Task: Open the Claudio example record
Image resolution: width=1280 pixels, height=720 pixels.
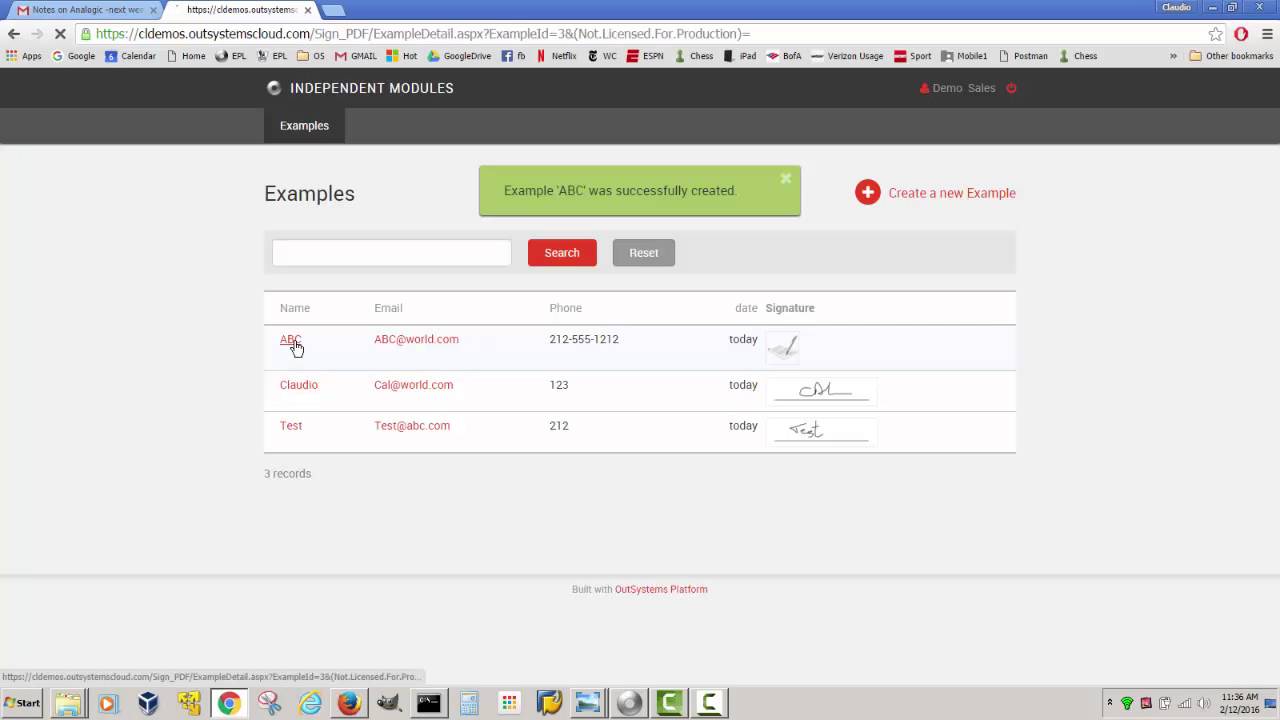Action: (299, 385)
